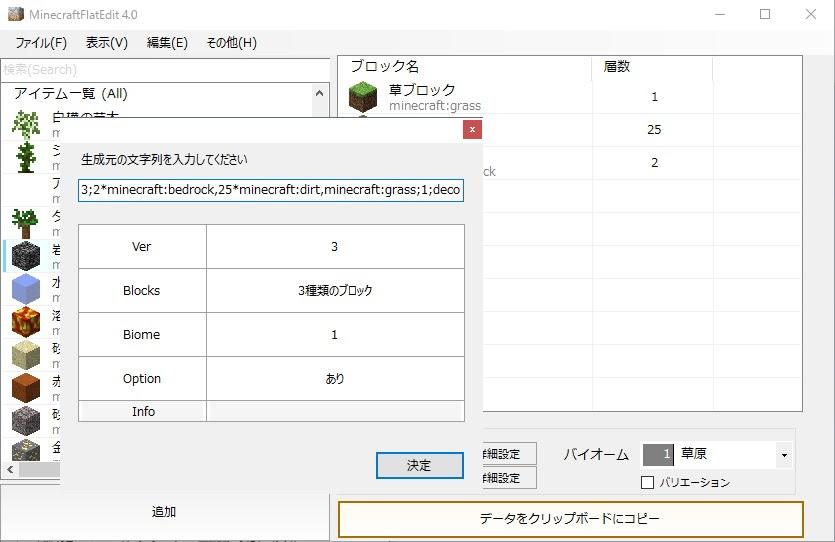
Task: Close the generator string dialog
Action: point(472,129)
